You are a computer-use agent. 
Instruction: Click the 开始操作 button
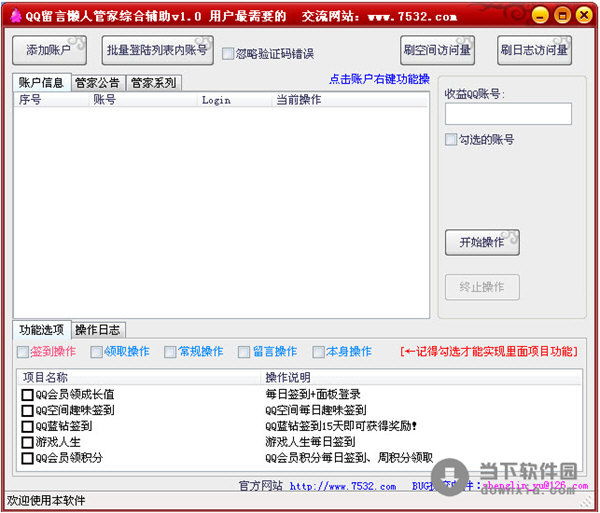(x=482, y=242)
